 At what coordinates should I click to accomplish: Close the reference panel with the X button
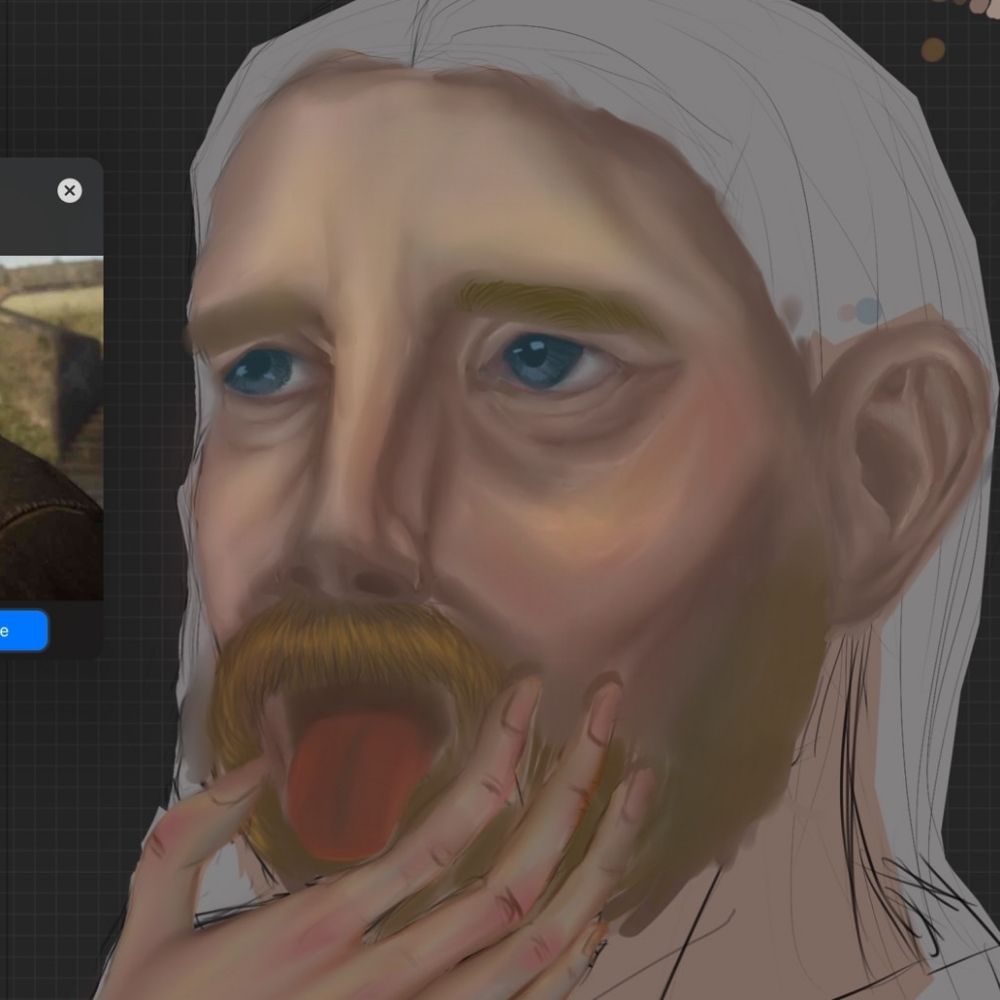point(70,190)
